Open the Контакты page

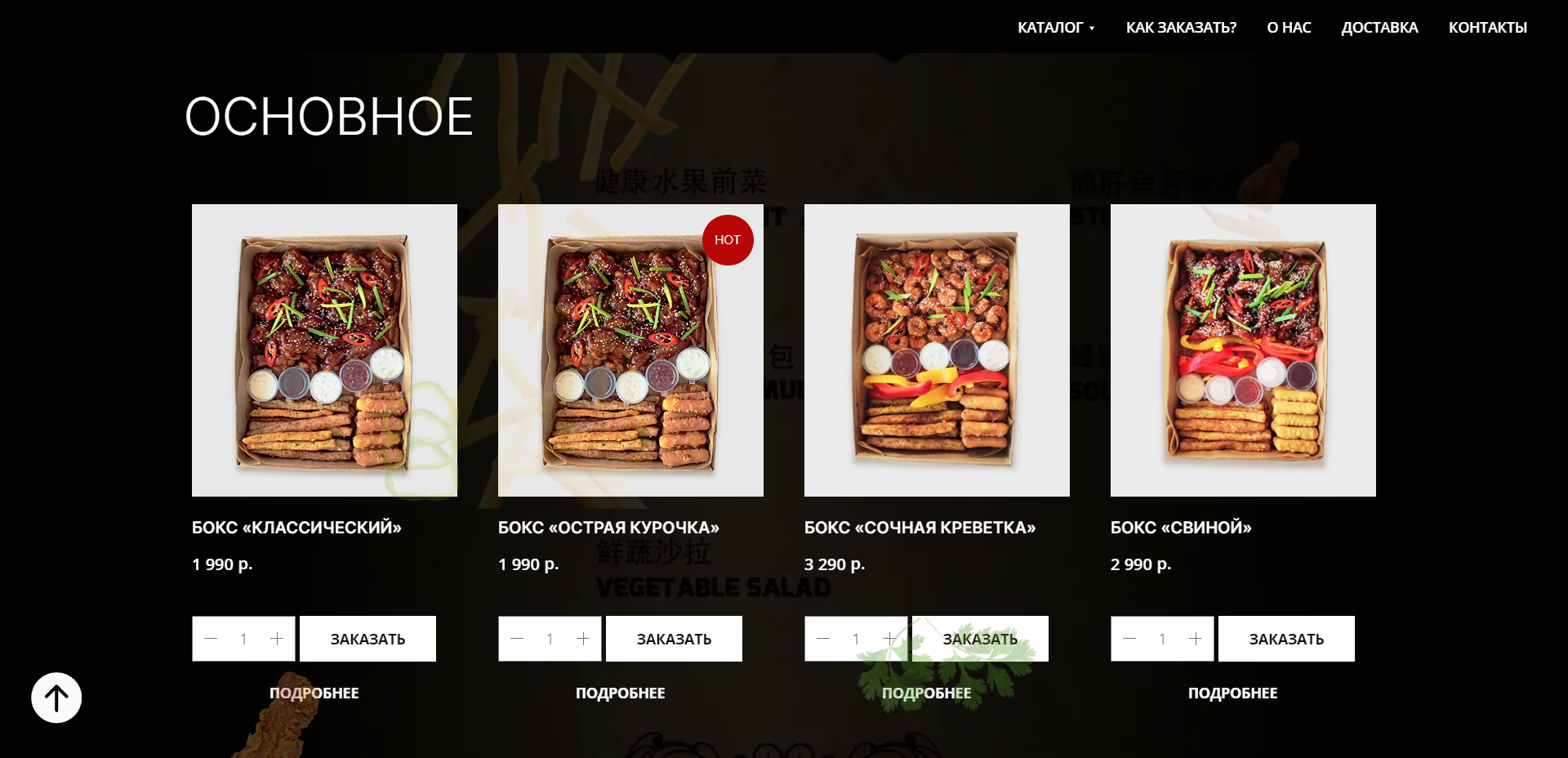(x=1487, y=28)
